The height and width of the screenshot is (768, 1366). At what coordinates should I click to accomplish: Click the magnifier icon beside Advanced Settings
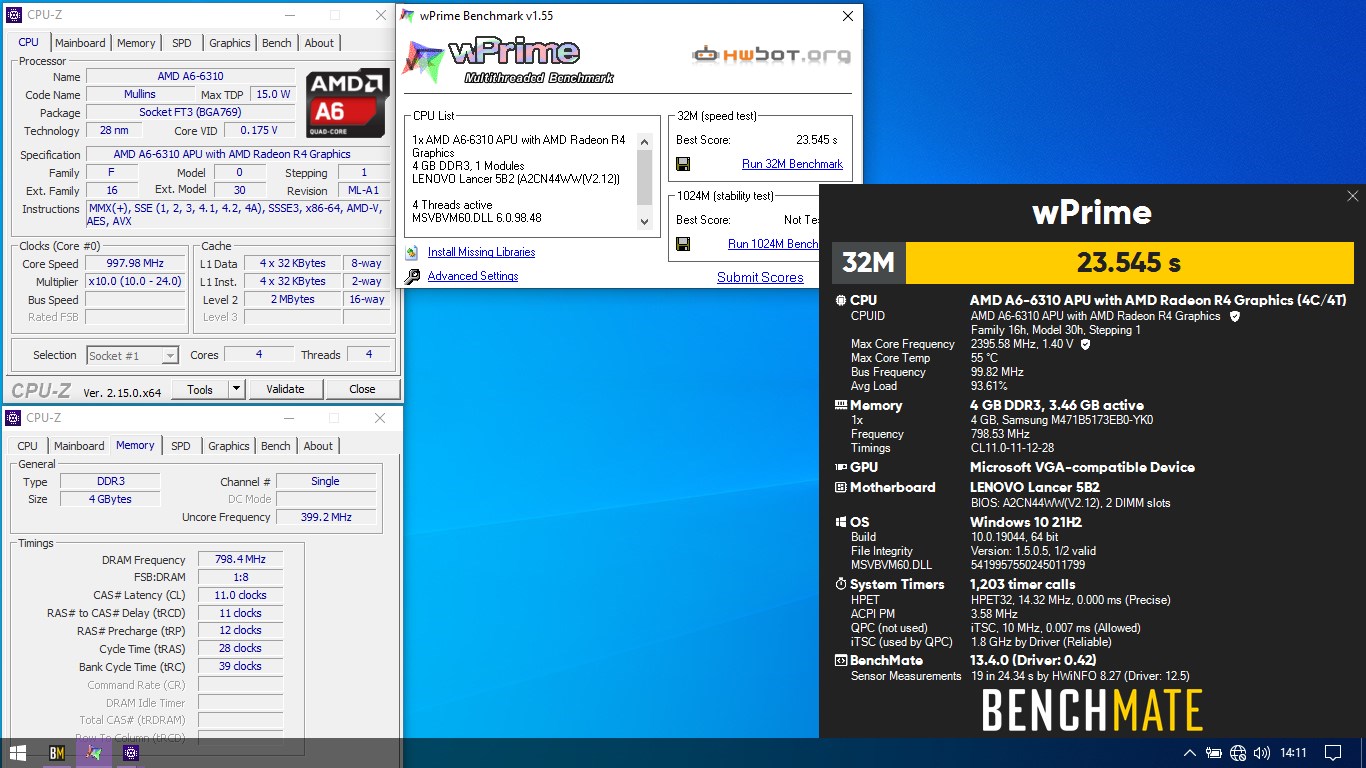point(412,276)
